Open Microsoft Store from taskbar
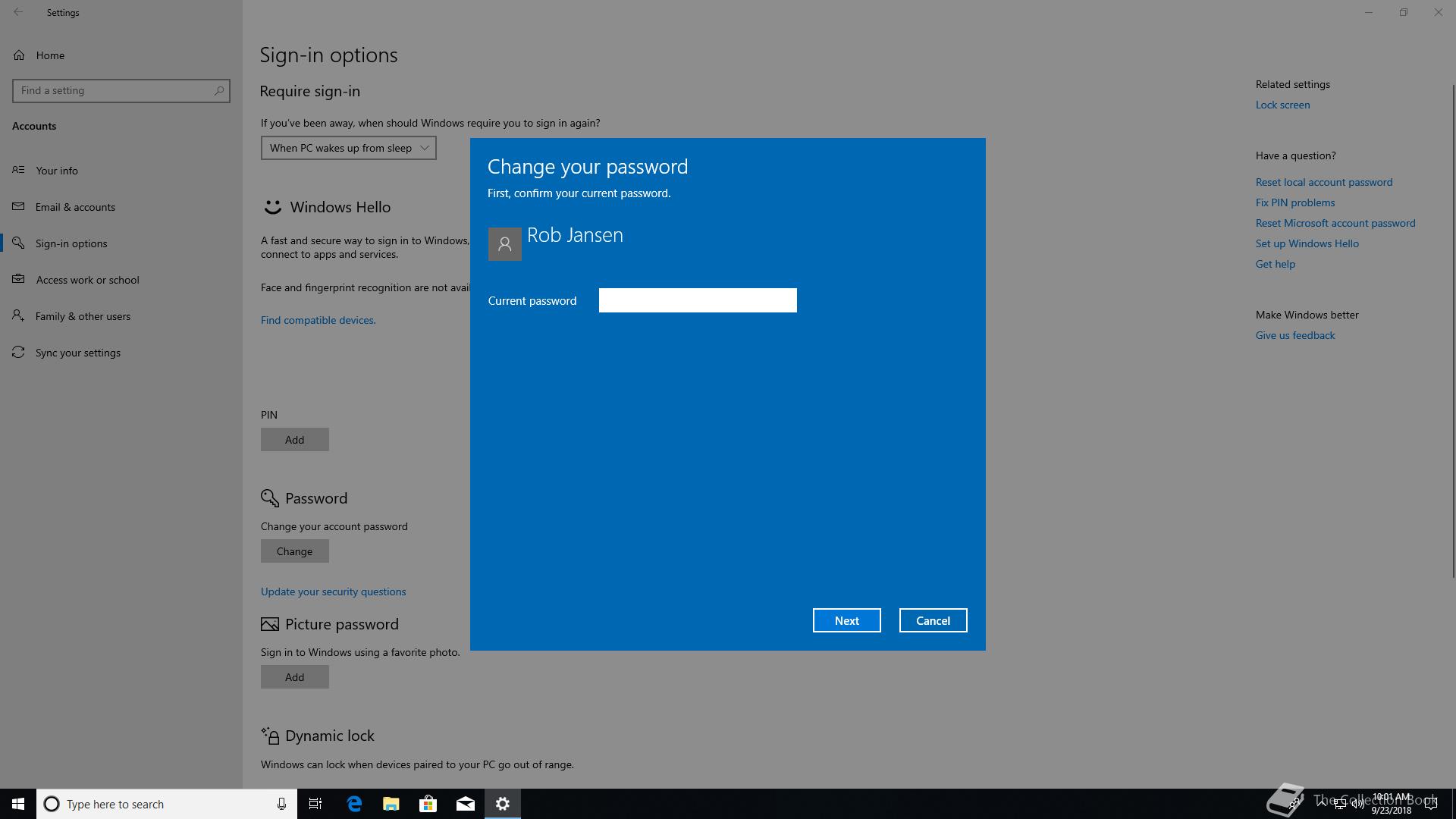The image size is (1456, 819). tap(428, 804)
